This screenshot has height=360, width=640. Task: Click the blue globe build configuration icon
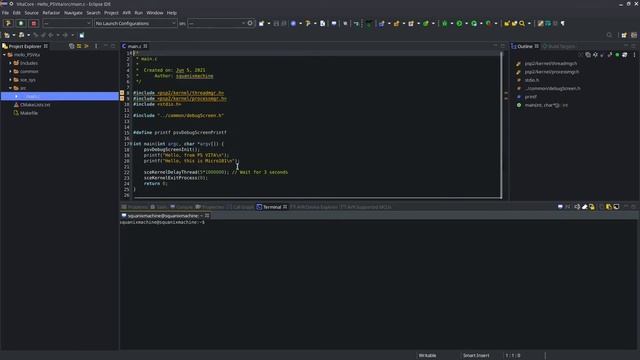tap(293, 23)
